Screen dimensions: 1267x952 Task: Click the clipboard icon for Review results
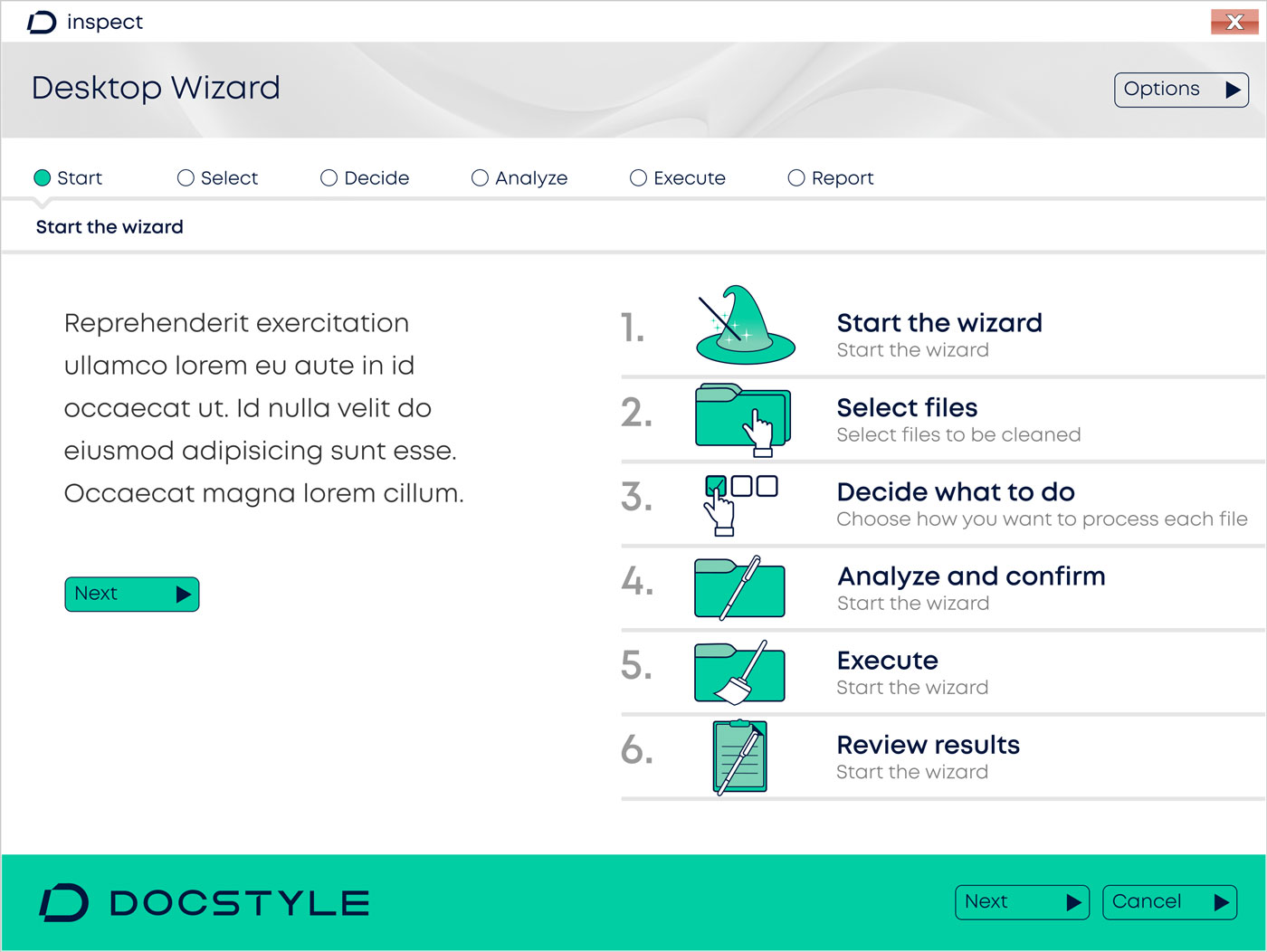coord(738,756)
